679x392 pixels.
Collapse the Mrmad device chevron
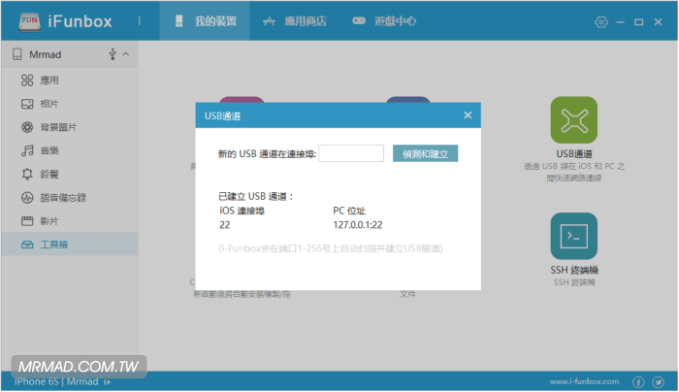click(x=126, y=54)
